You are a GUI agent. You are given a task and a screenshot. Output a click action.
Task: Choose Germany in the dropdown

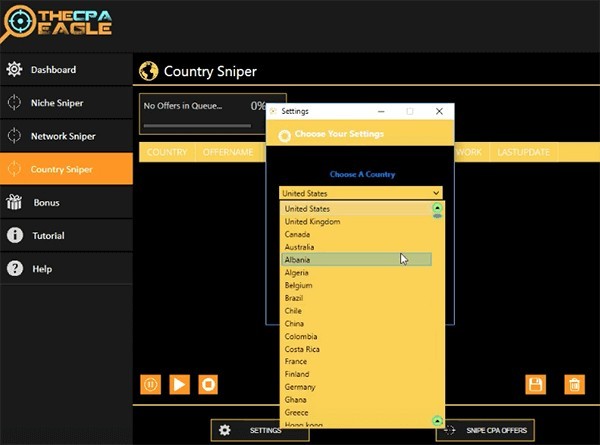pyautogui.click(x=357, y=387)
